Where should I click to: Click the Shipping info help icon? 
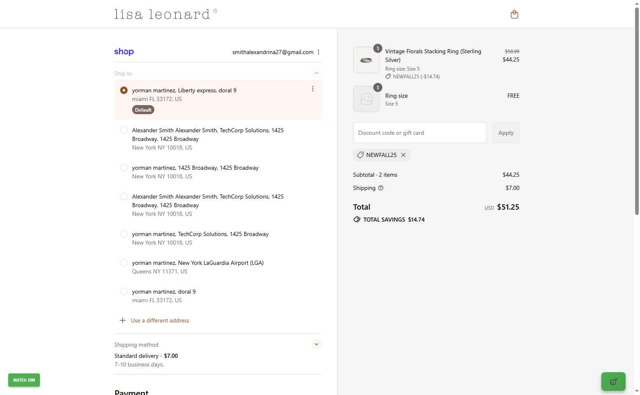[381, 188]
